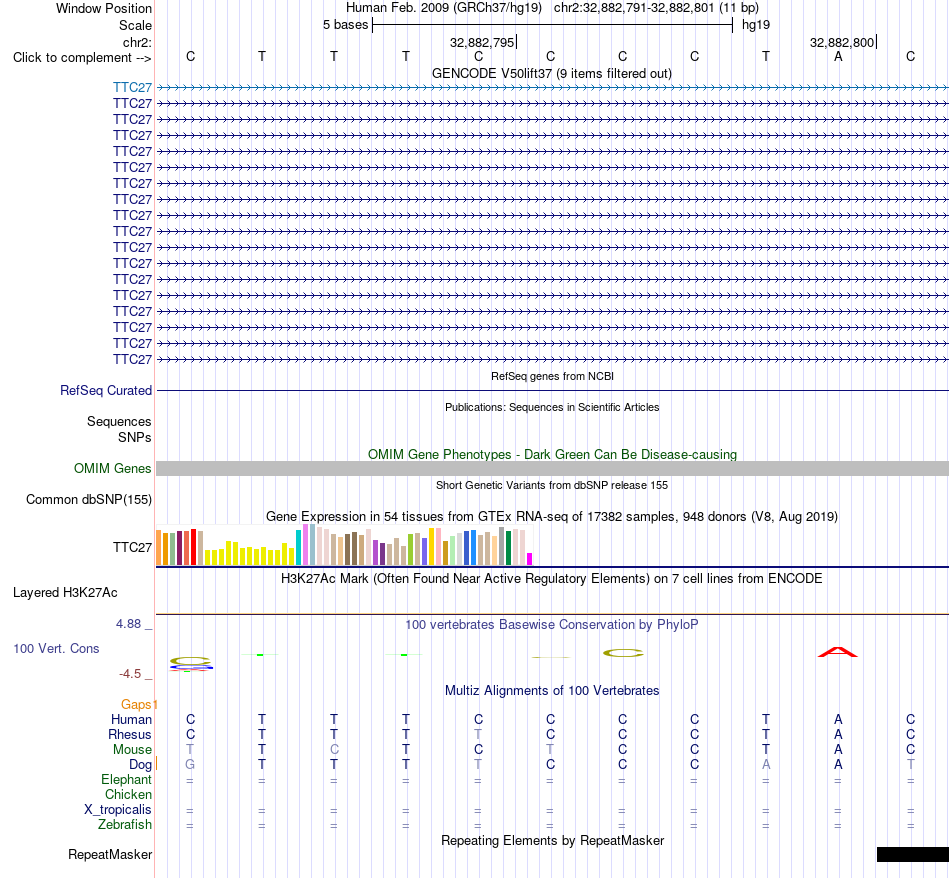The width and height of the screenshot is (950, 878).
Task: Click the -4.5 PhyloP lower scale value
Action: (130, 674)
